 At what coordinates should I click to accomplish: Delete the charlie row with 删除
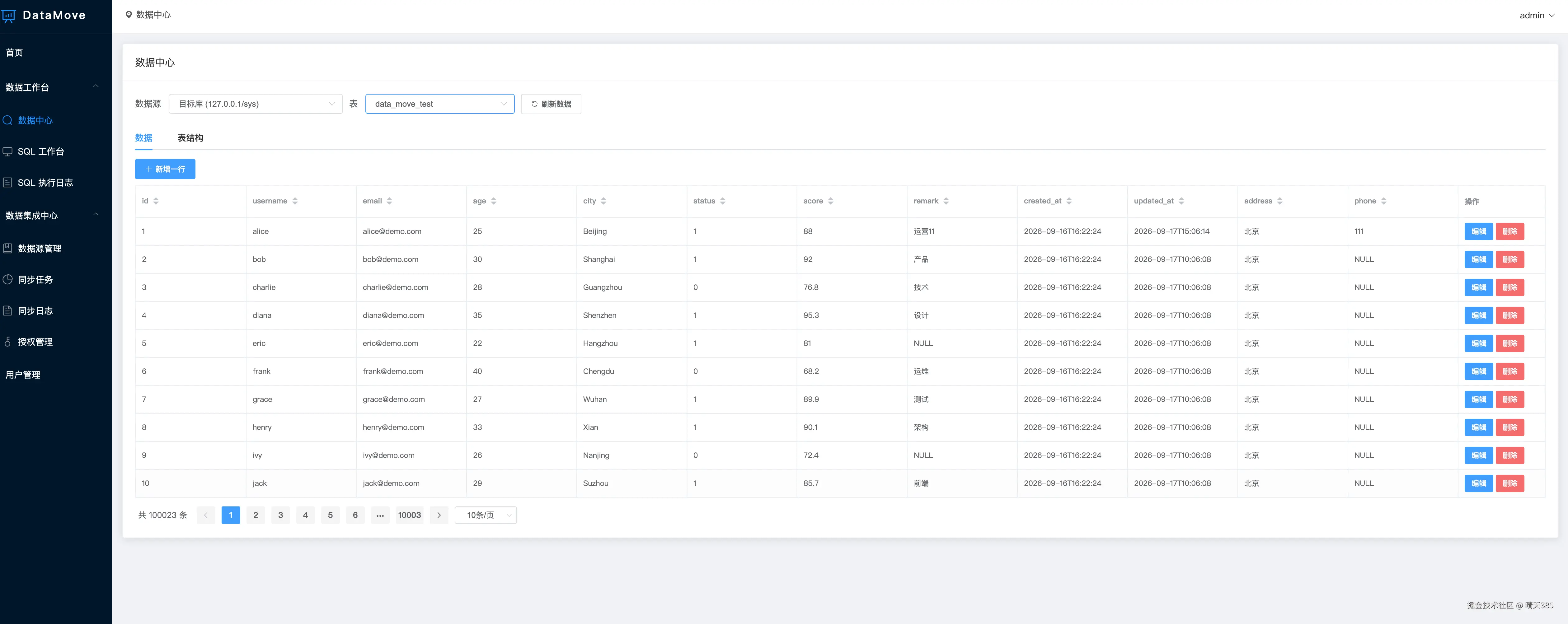1509,287
